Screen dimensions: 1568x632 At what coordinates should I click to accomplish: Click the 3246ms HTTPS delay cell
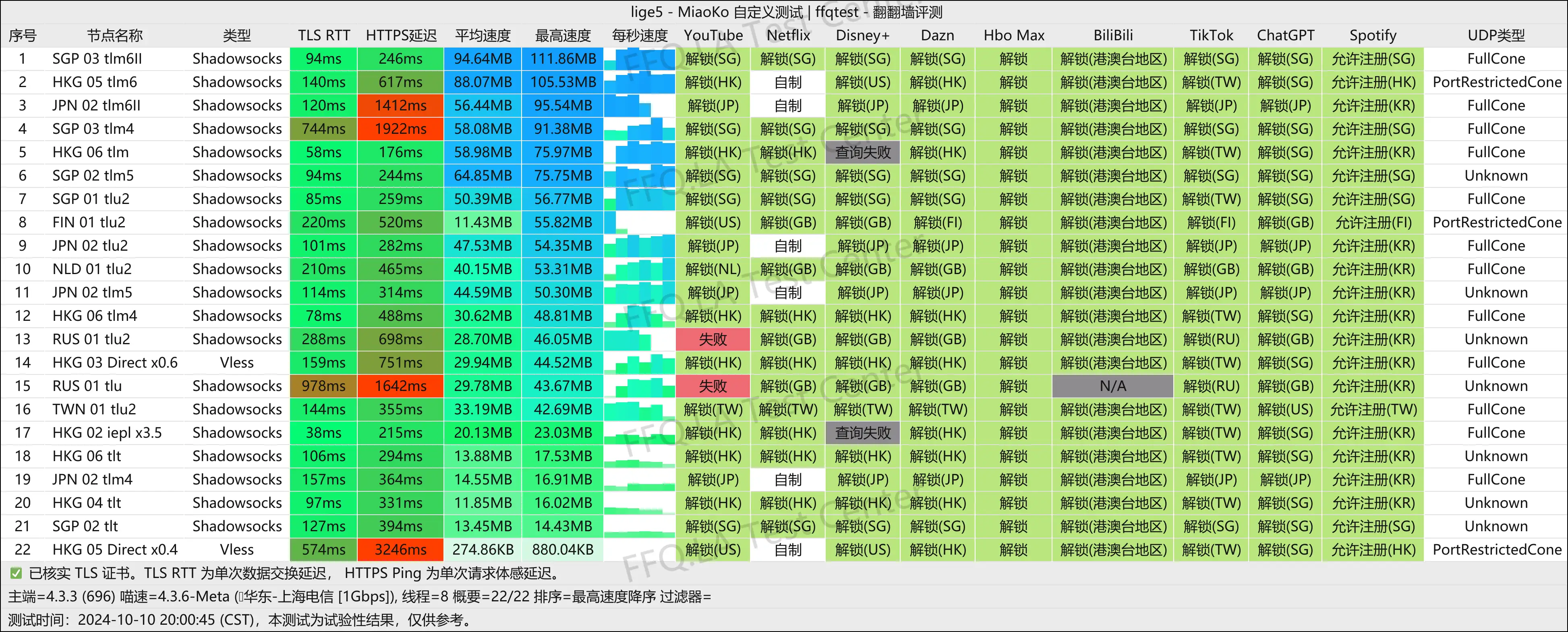pyautogui.click(x=400, y=550)
